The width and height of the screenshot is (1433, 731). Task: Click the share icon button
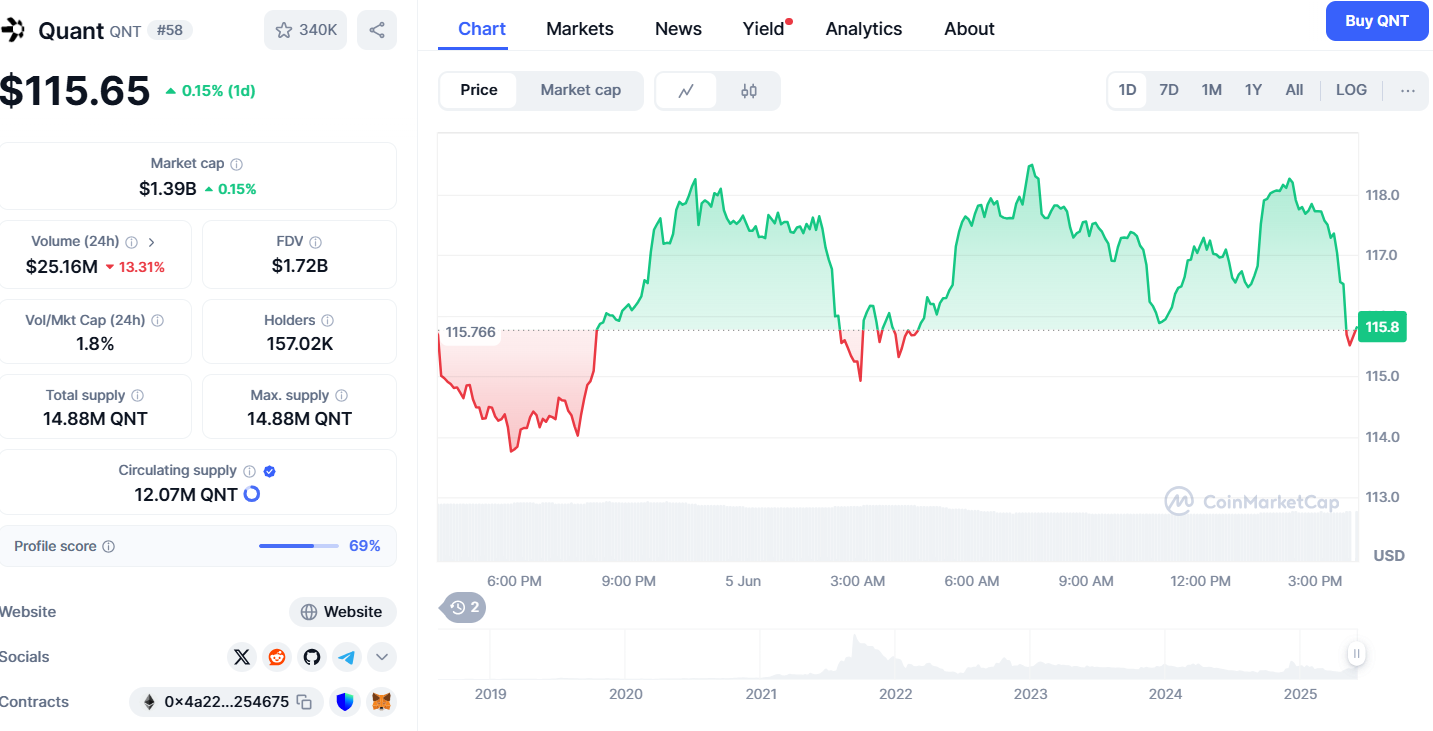(x=377, y=30)
